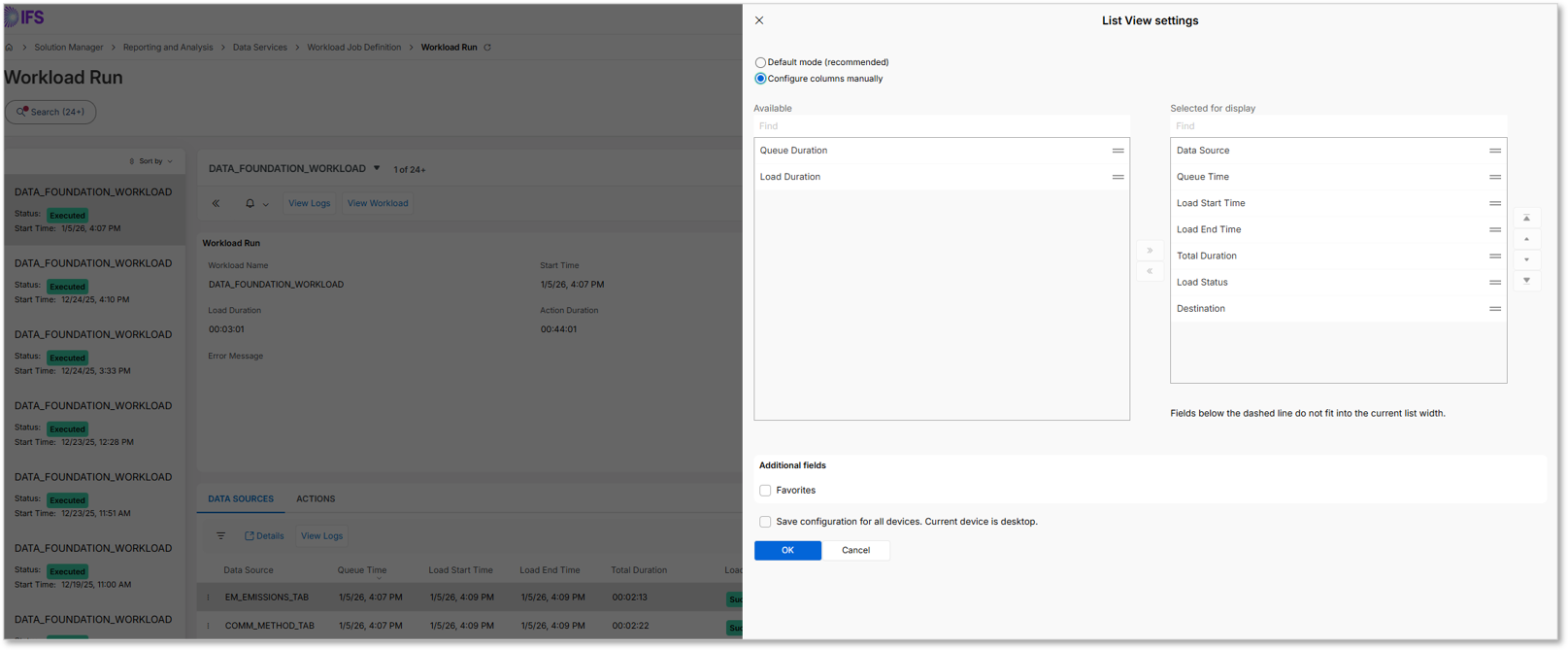Screen dimensions: 1568x650
Task: Collapse the record list panel
Action: pyautogui.click(x=216, y=203)
